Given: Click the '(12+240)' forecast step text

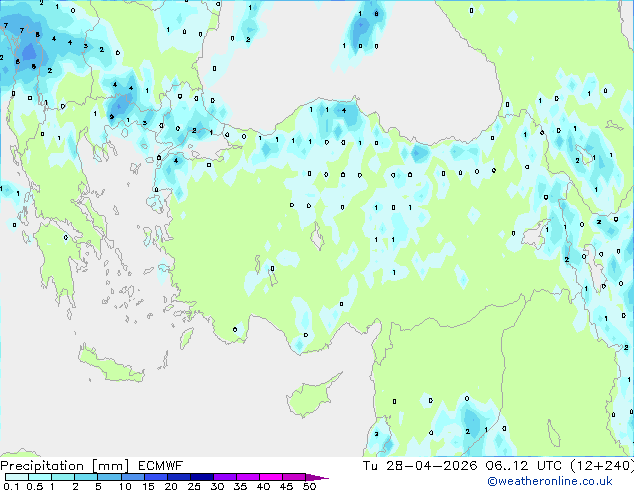Looking at the screenshot, I should click(601, 466).
